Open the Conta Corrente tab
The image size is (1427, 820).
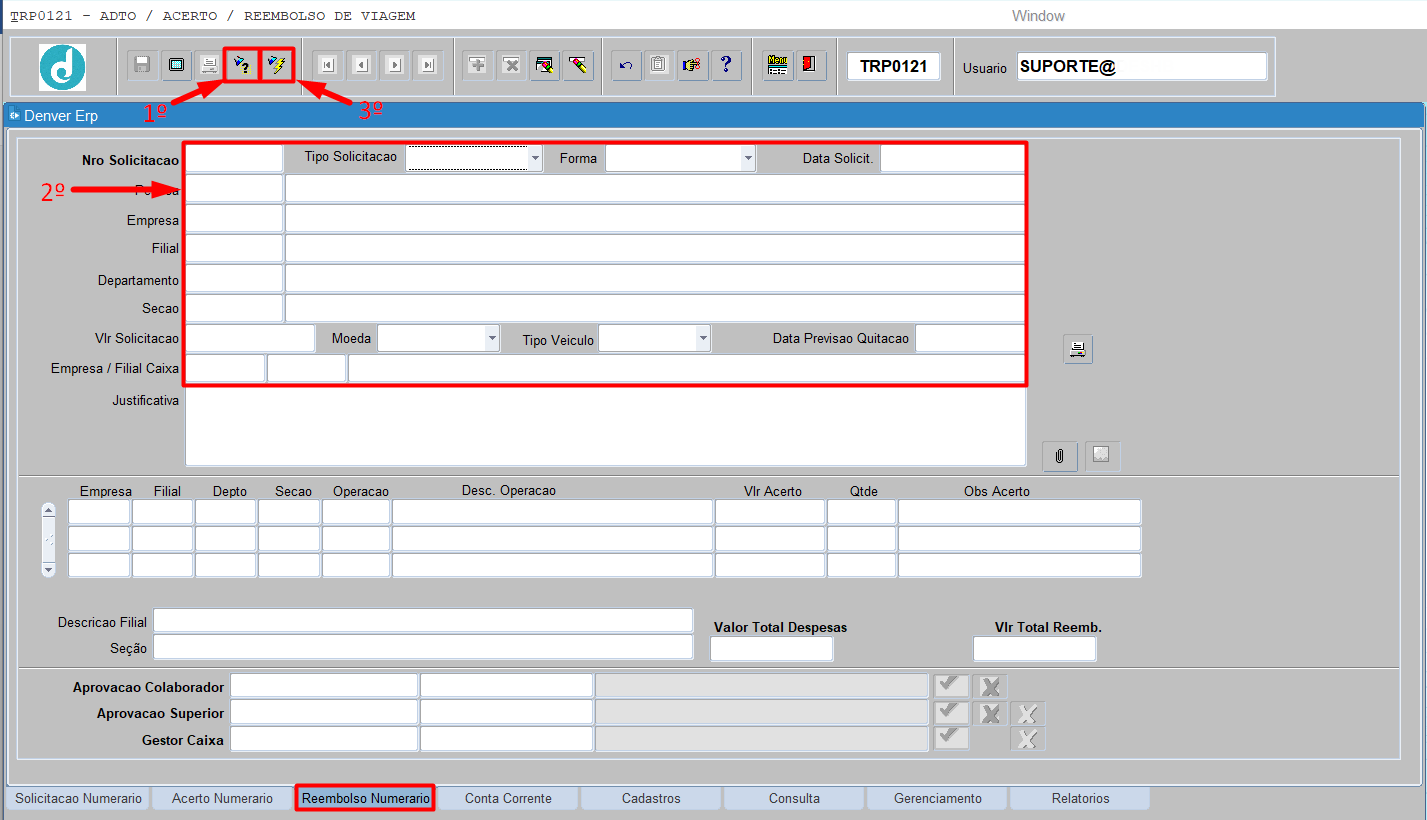(x=508, y=798)
